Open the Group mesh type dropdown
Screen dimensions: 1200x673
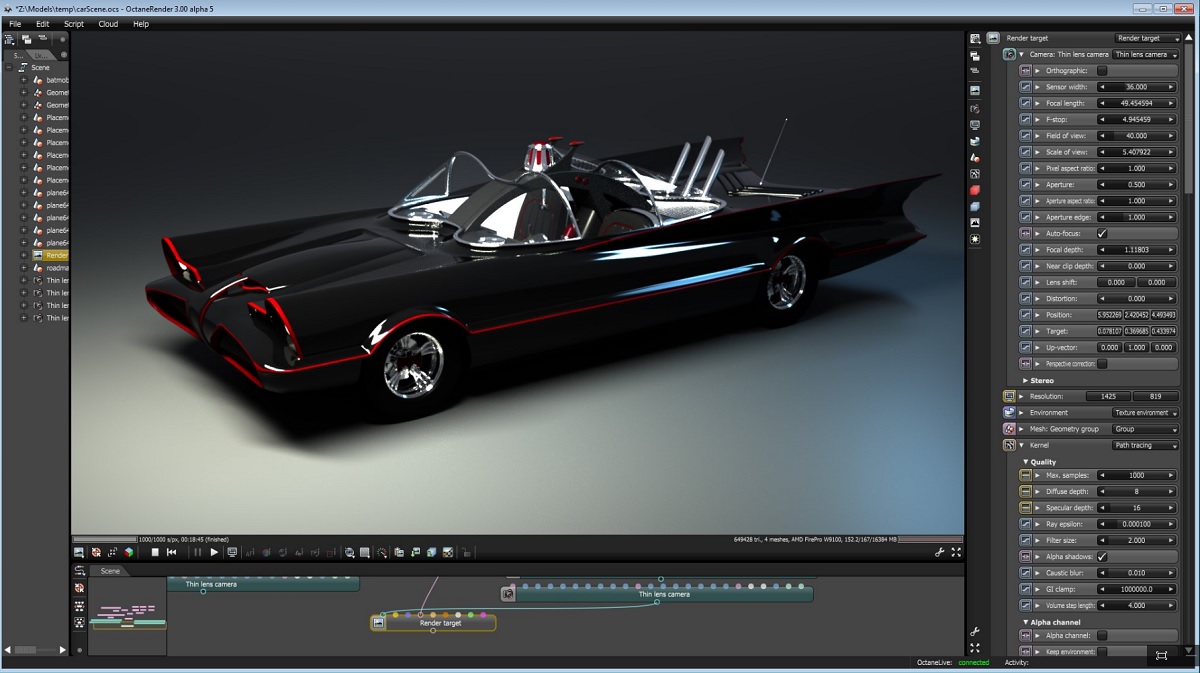pos(1145,429)
